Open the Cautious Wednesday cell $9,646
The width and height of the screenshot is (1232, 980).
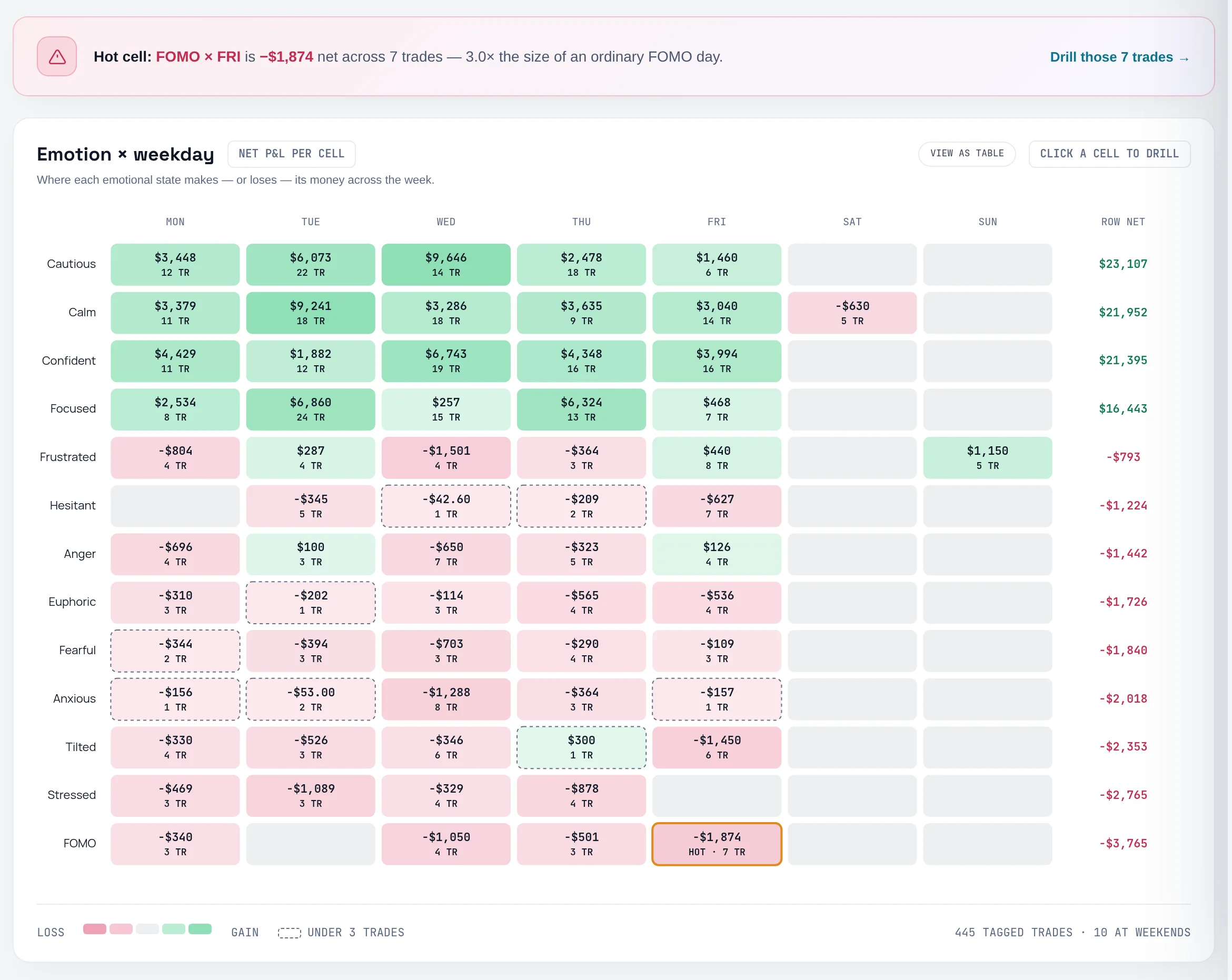446,264
